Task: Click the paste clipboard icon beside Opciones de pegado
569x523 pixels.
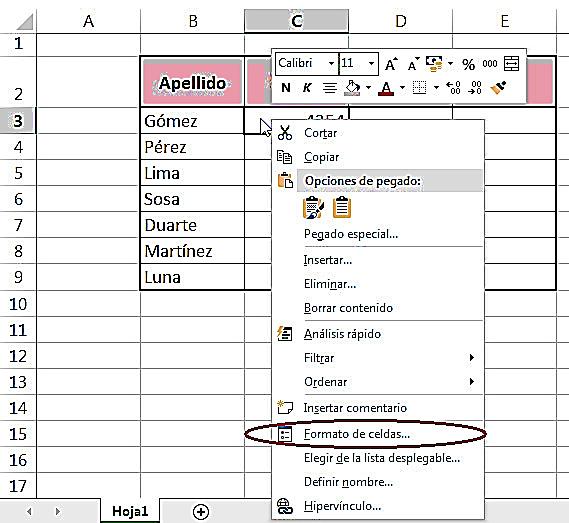Action: pos(285,180)
